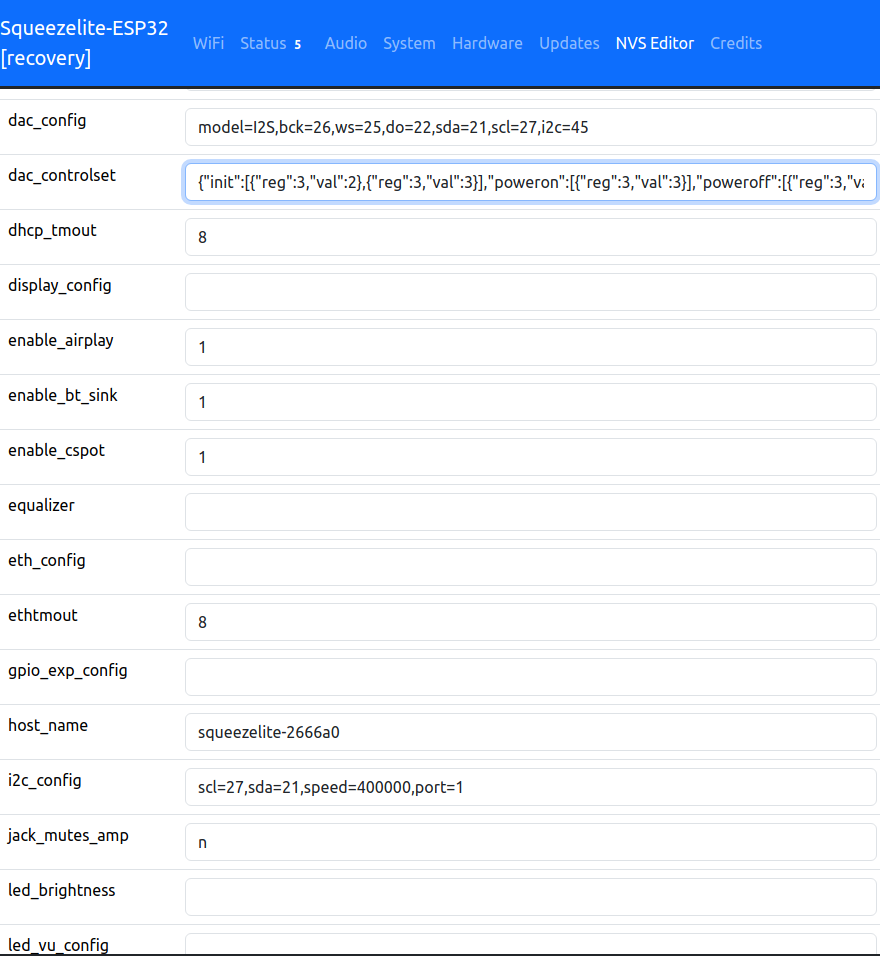Image resolution: width=880 pixels, height=956 pixels.
Task: Open the Hardware tab
Action: click(487, 43)
